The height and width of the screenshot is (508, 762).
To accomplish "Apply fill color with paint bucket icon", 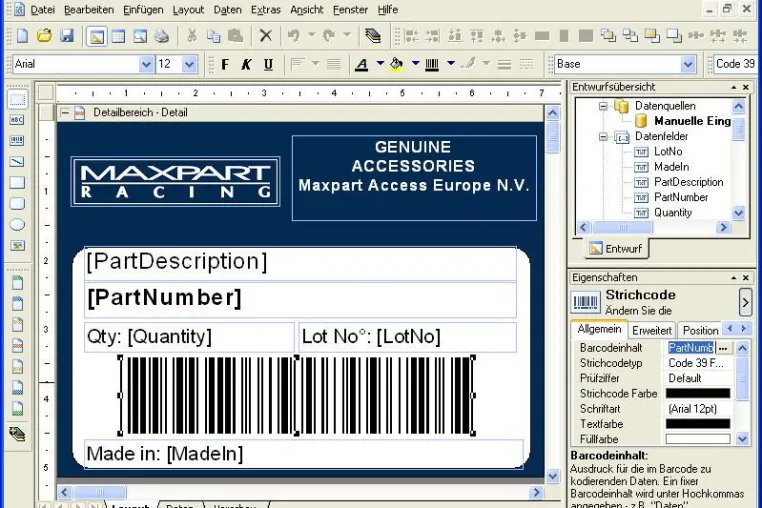I will pos(397,64).
